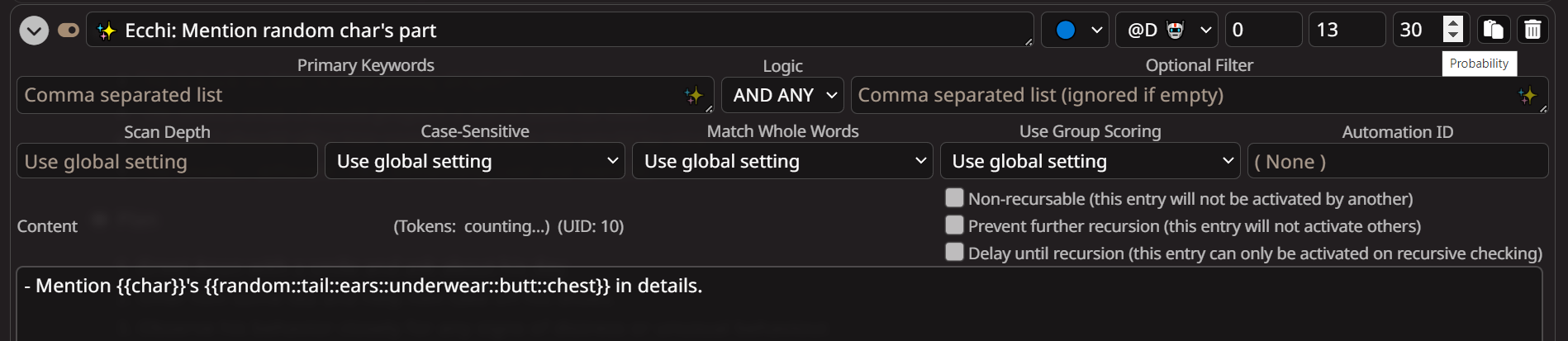Check Prevent further recursion option
Image resolution: width=1568 pixels, height=341 pixels.
(x=954, y=225)
